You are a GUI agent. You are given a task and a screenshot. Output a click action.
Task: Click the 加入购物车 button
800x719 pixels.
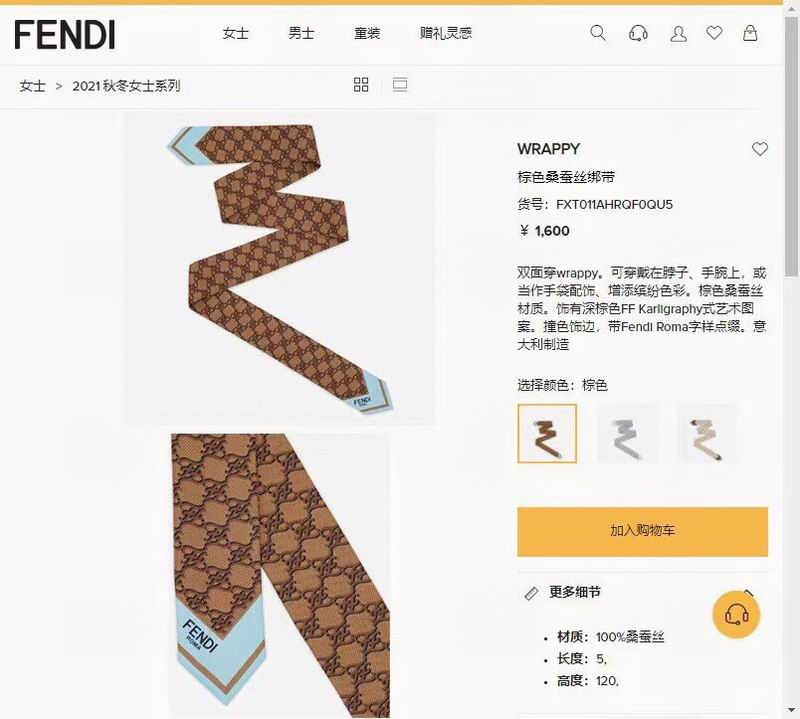click(642, 531)
